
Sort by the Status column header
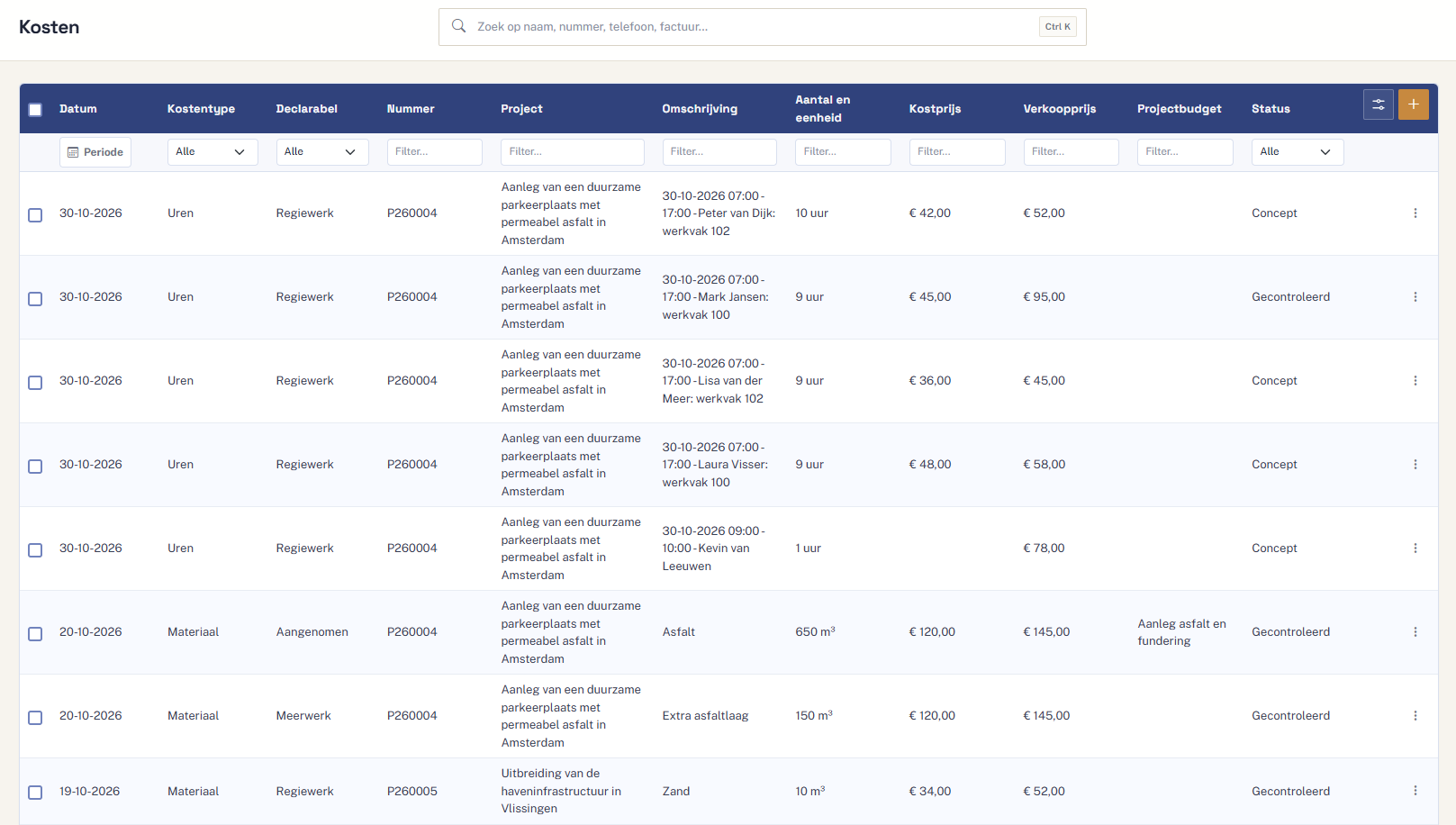[1271, 109]
